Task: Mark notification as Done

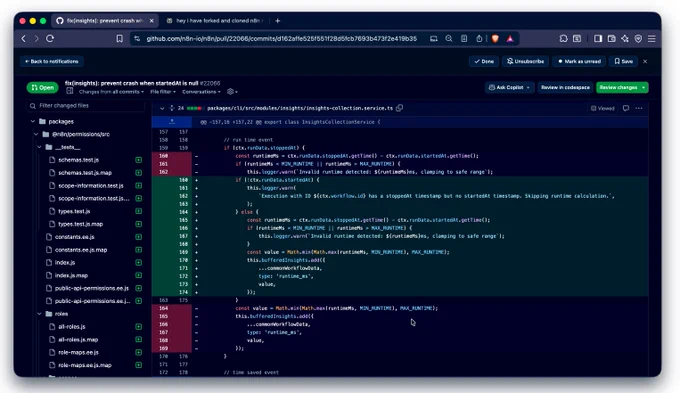Action: tap(484, 61)
